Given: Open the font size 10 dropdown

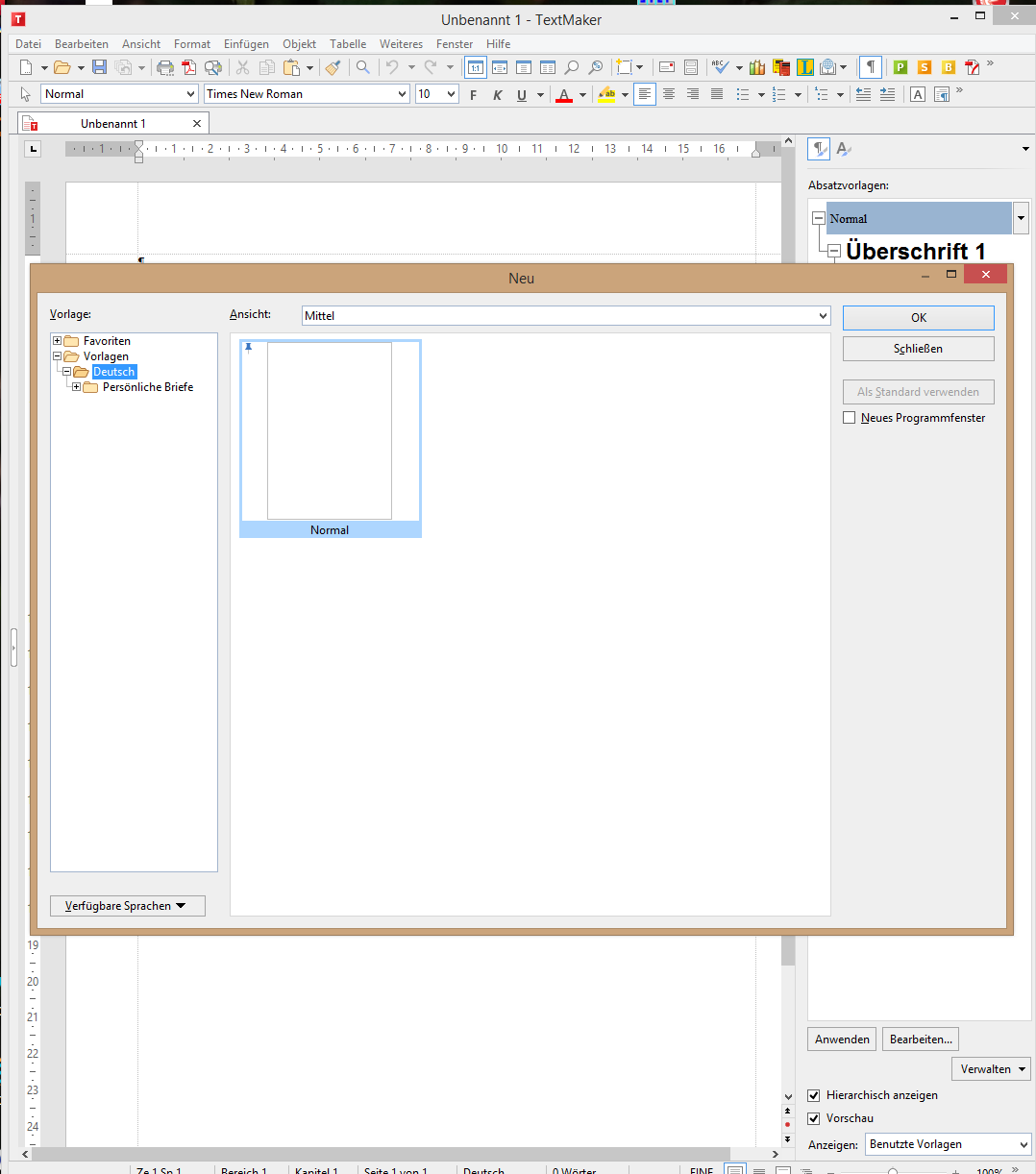Looking at the screenshot, I should point(436,94).
